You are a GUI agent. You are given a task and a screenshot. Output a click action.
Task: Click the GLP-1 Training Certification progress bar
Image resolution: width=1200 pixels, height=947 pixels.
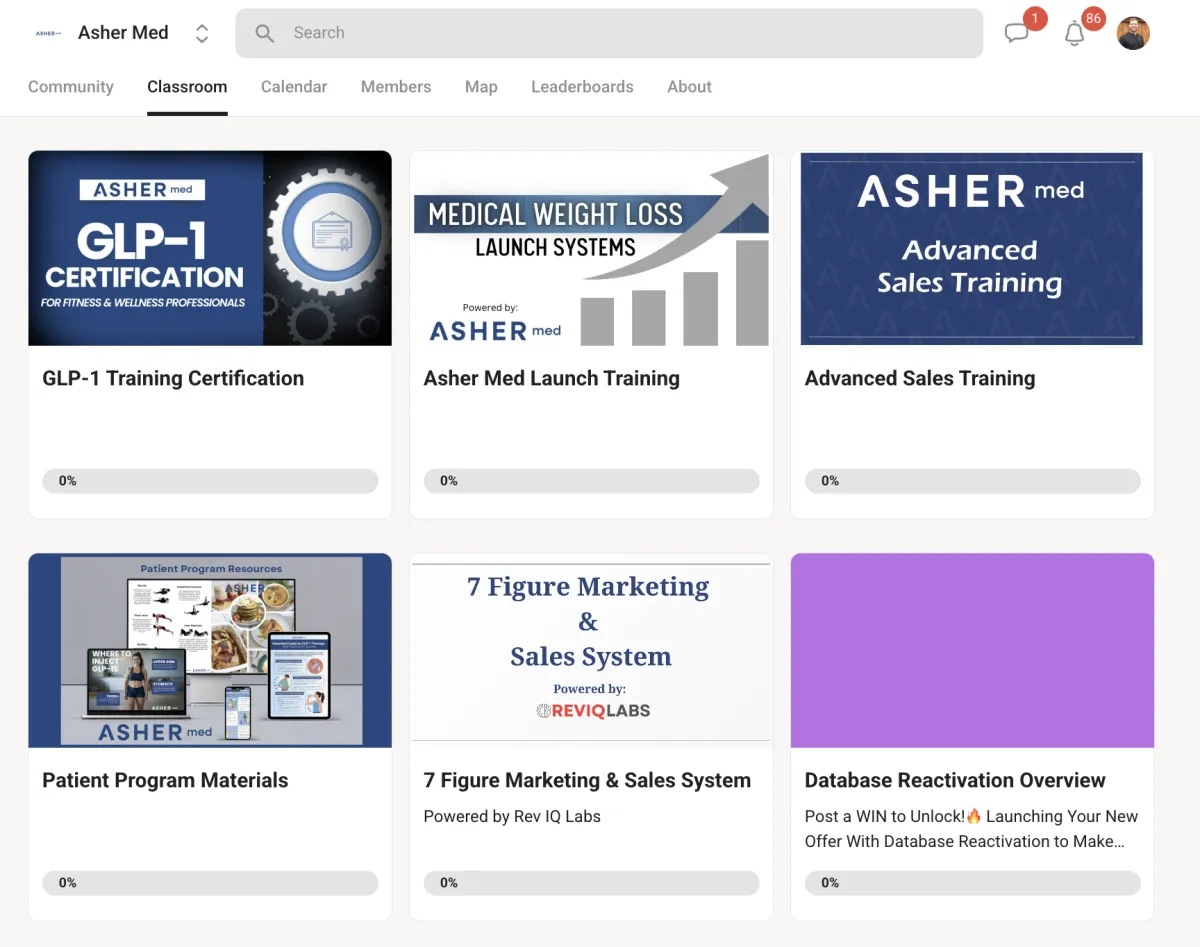(x=210, y=481)
